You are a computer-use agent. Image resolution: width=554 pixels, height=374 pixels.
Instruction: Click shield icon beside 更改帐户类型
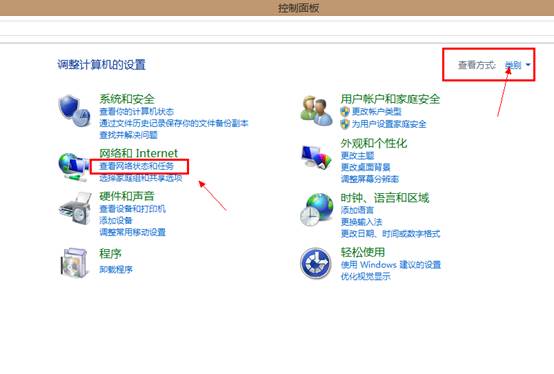pos(345,112)
